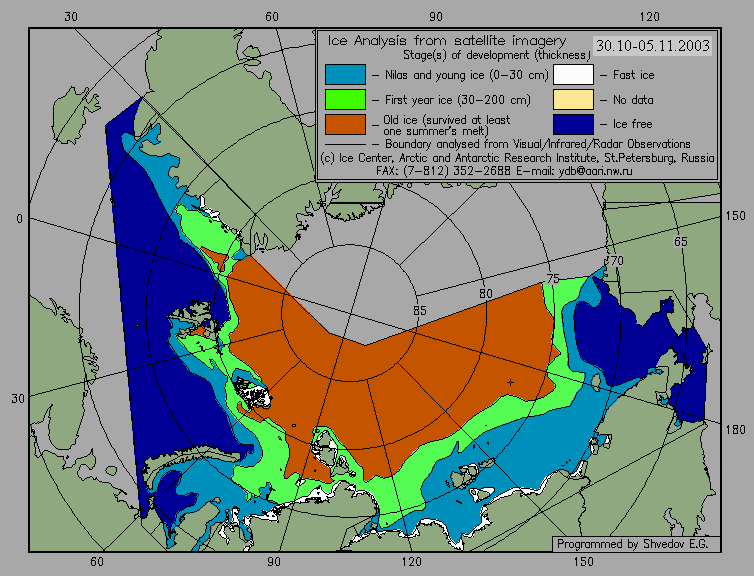This screenshot has height=576, width=754.
Task: Click the bottom 60 longitude label
Action: pos(97,562)
